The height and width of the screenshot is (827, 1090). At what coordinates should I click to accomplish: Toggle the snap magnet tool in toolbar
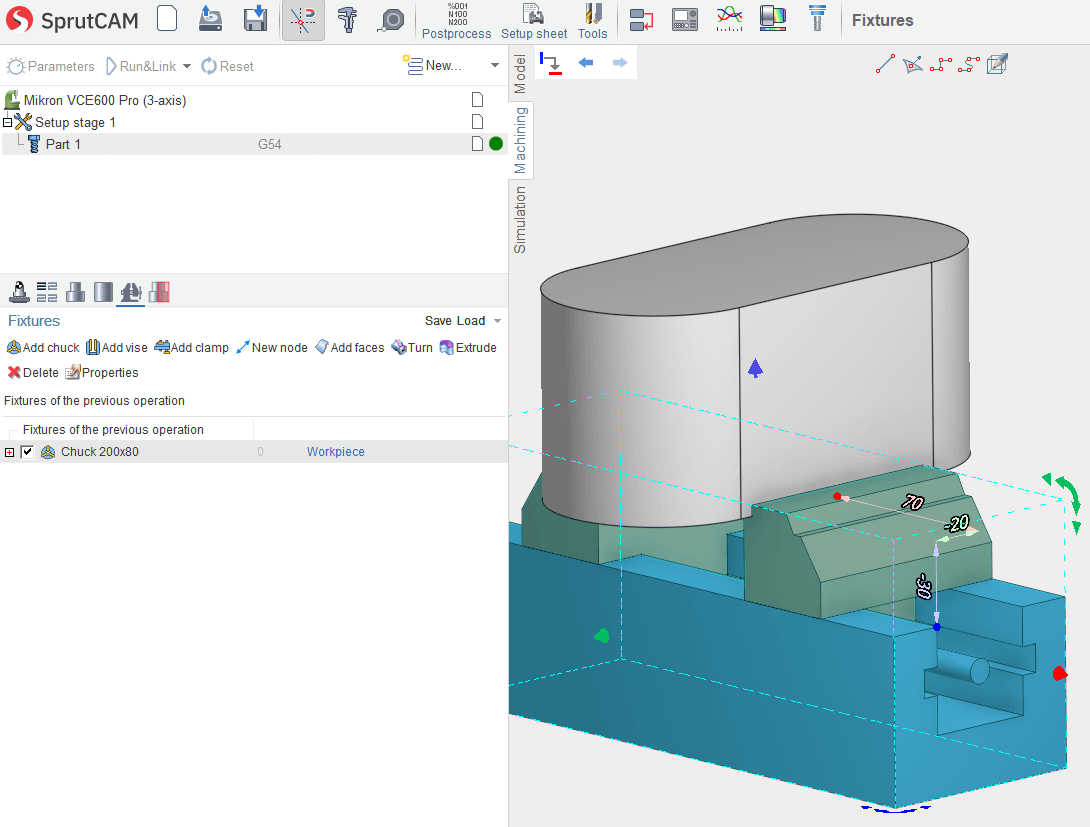pyautogui.click(x=303, y=20)
